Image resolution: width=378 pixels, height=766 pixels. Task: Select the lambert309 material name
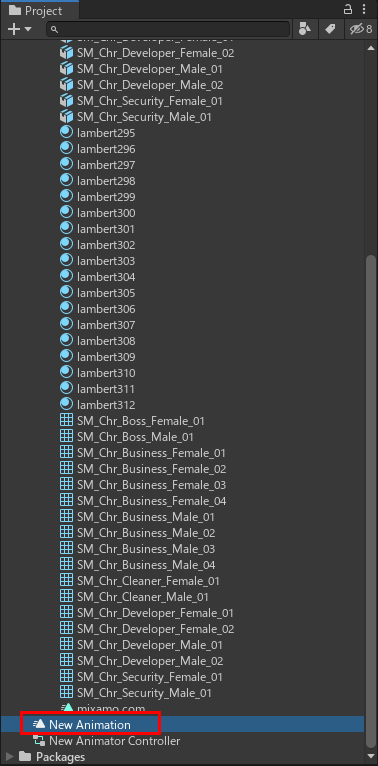[x=106, y=357]
